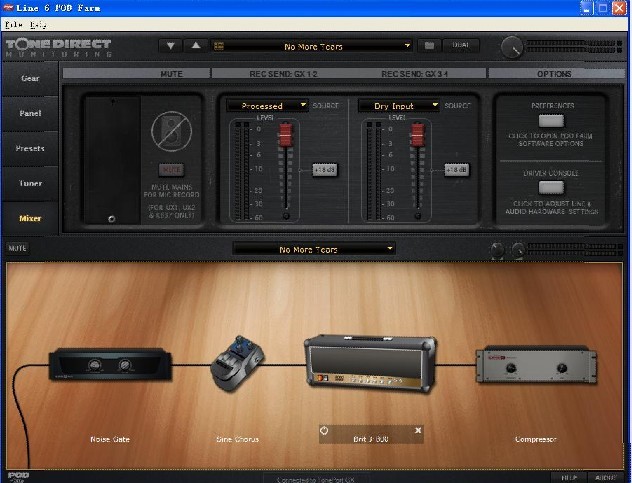Click the red fader for Rec Send 1-2
This screenshot has width=632, height=483.
pos(285,135)
